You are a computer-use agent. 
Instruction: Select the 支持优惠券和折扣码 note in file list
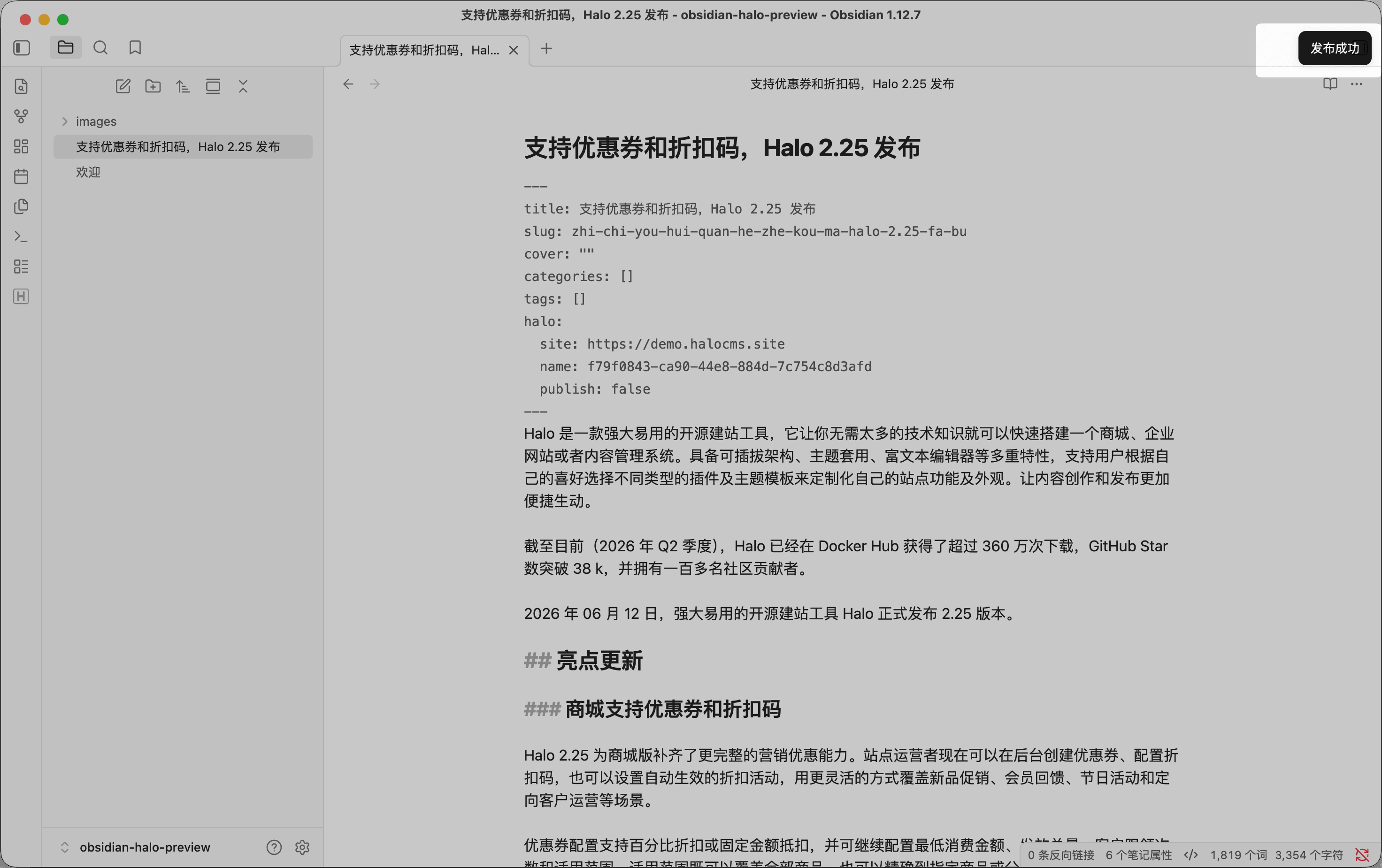(183, 147)
